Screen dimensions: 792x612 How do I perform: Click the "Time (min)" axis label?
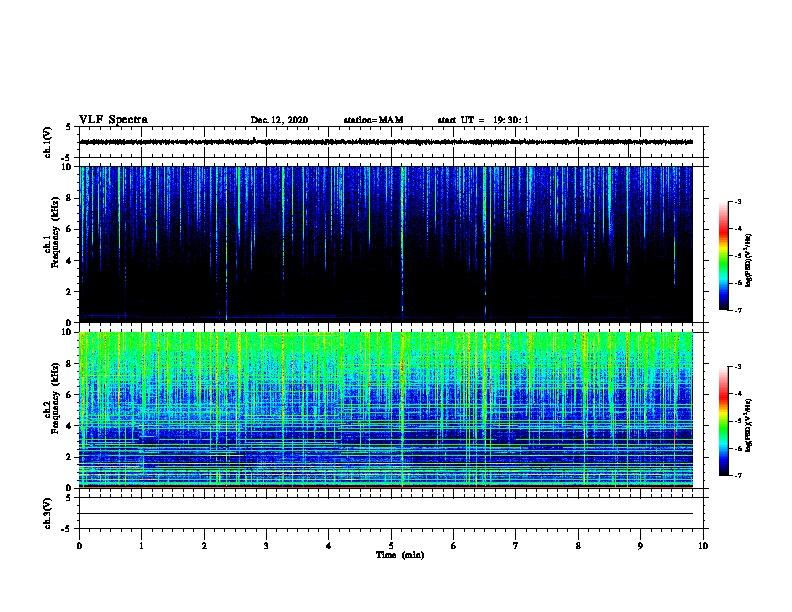(x=400, y=555)
